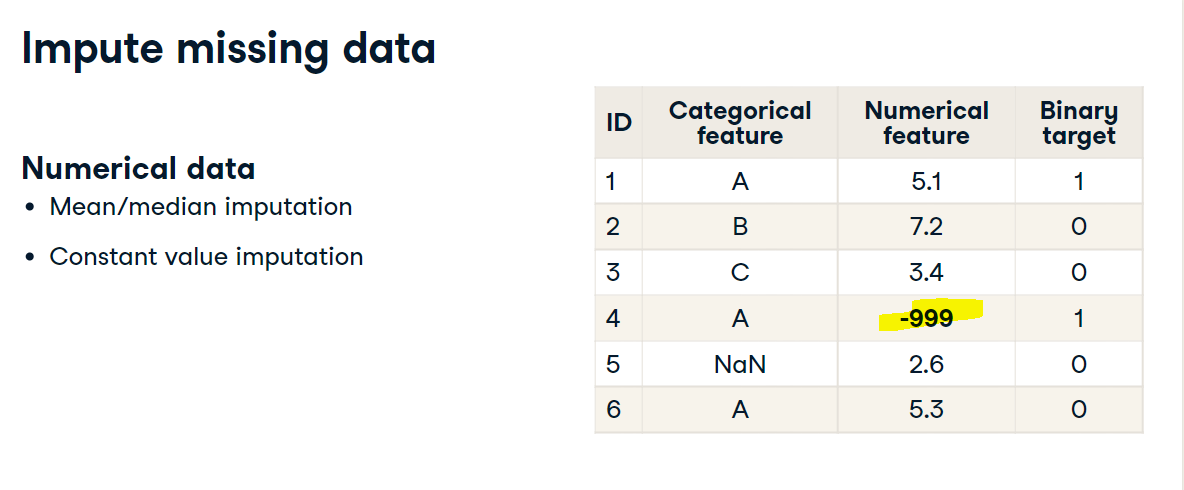Select the 'Impute missing data' title
1184x490 pixels.
click(x=230, y=48)
